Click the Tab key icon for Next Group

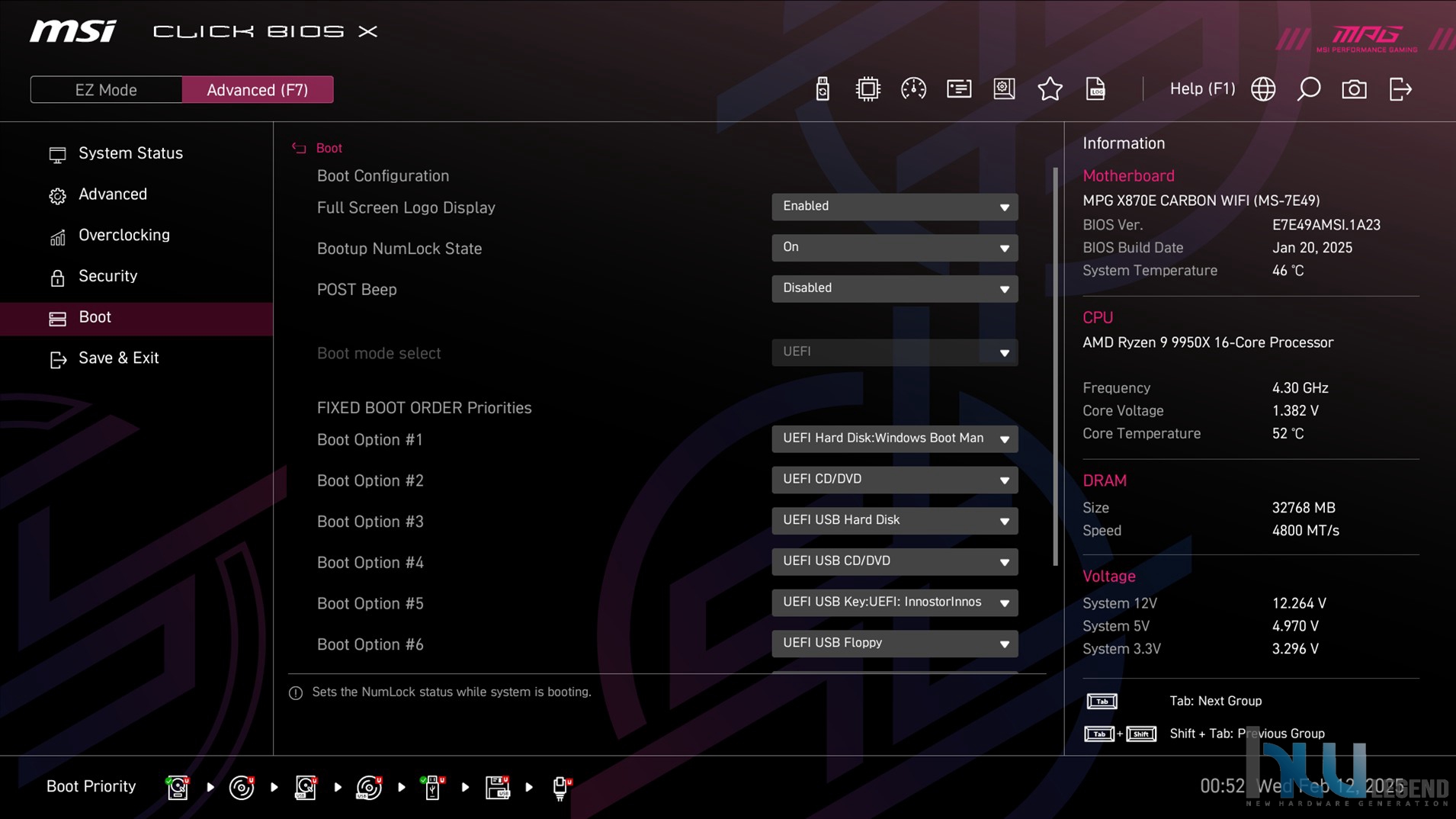[1102, 701]
